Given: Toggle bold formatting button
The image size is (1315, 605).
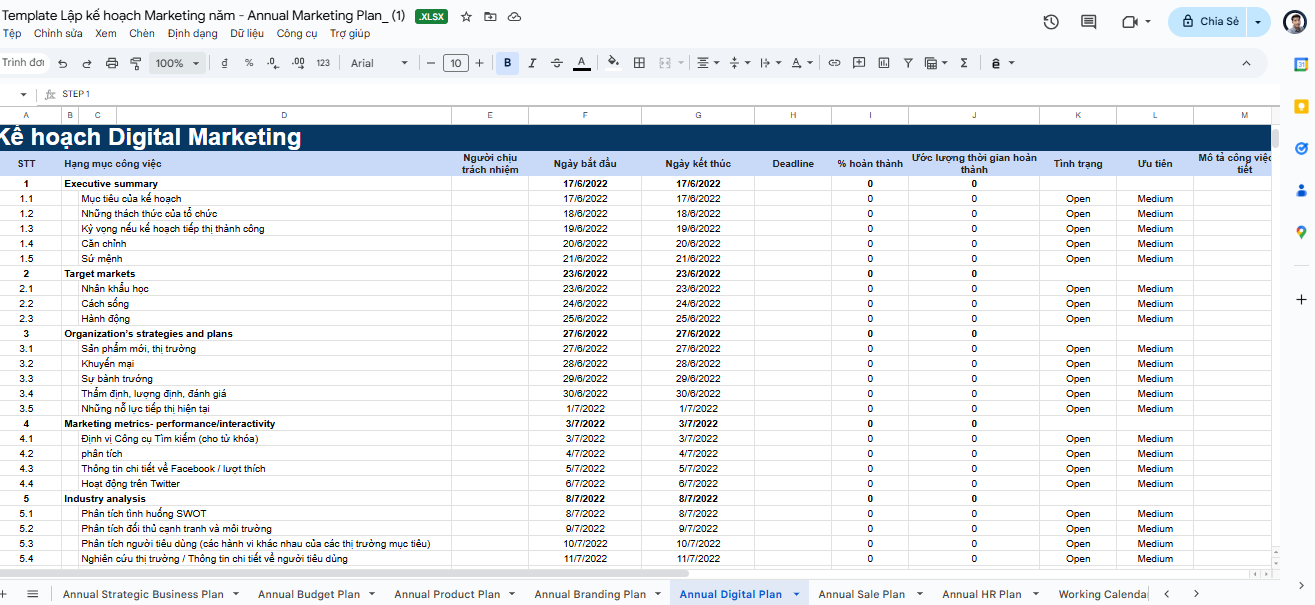Looking at the screenshot, I should [508, 63].
